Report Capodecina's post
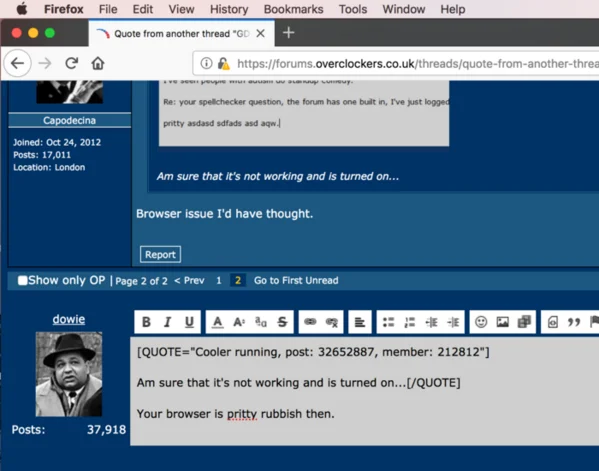This screenshot has width=599, height=471. pos(160,254)
